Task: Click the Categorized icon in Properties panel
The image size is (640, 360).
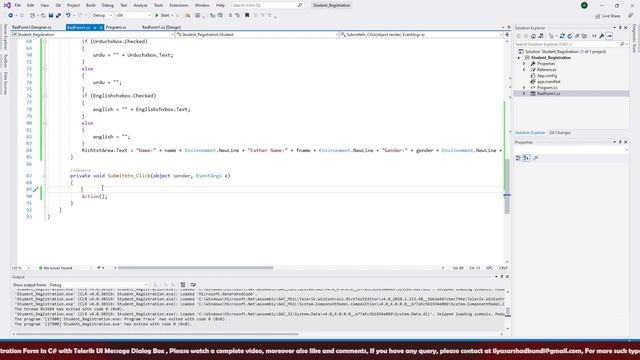Action: pos(518,158)
